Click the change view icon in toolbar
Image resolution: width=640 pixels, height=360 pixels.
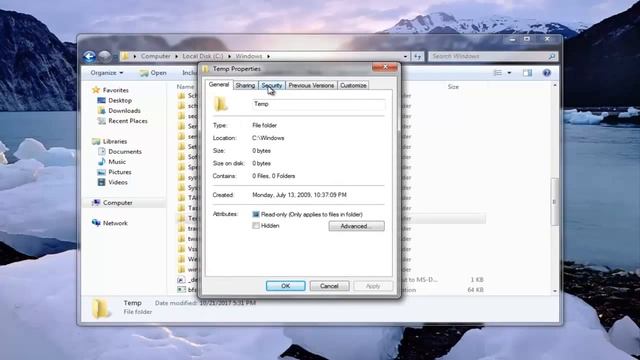point(498,73)
